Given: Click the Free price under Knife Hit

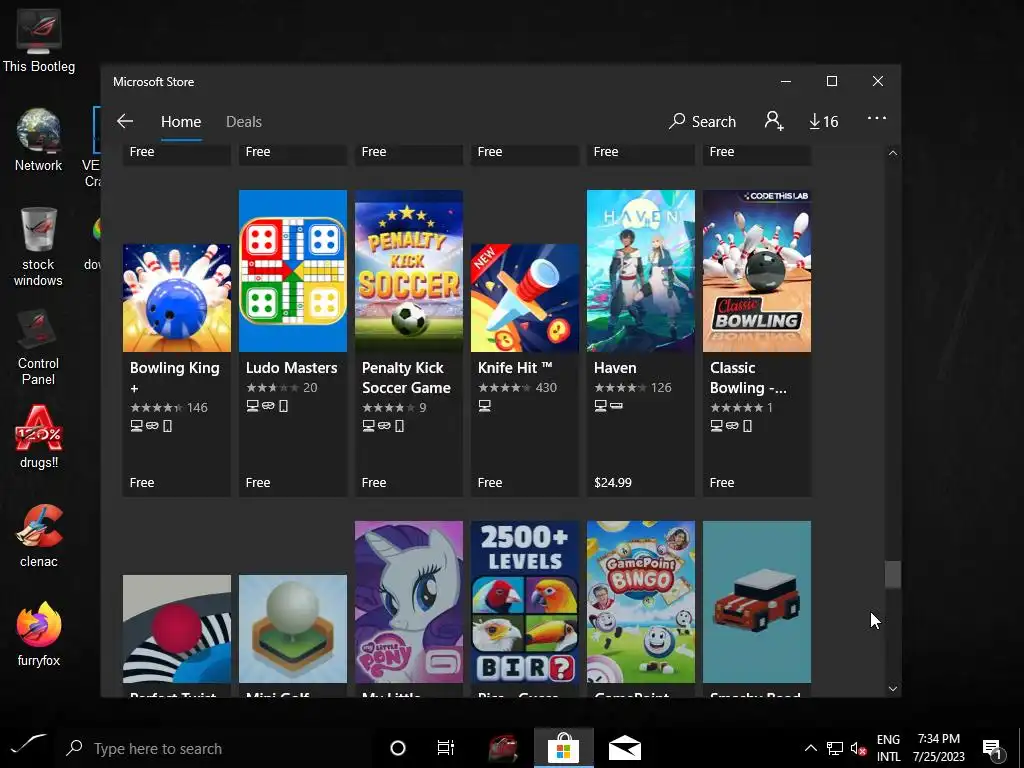Looking at the screenshot, I should pyautogui.click(x=490, y=483).
